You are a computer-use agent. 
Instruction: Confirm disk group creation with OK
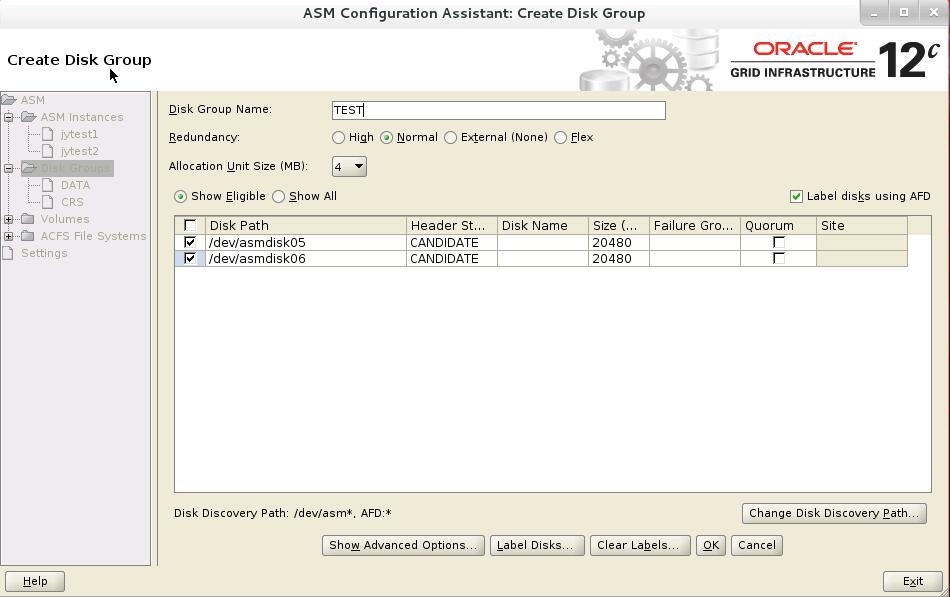coord(711,545)
